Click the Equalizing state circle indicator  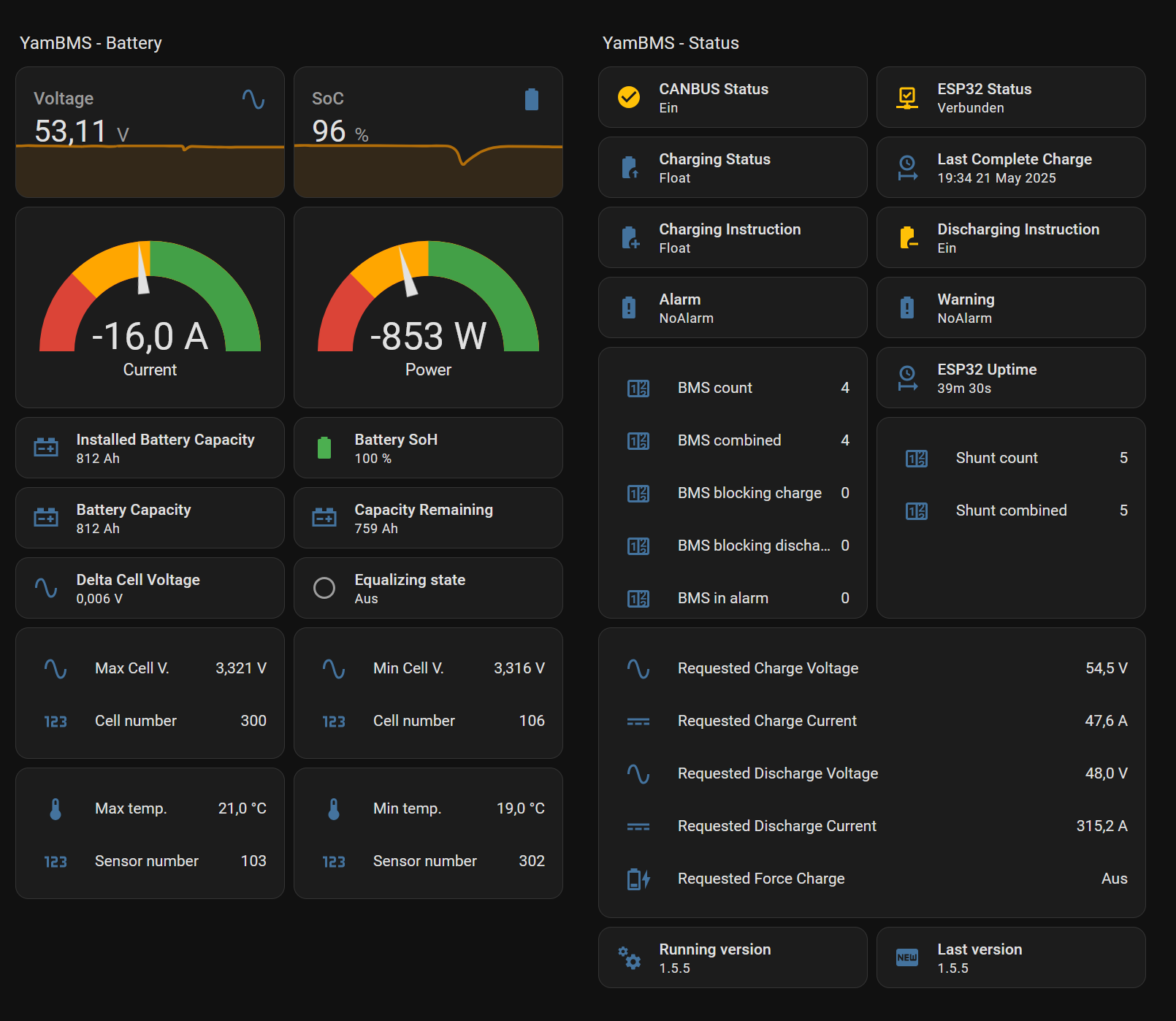(x=324, y=588)
